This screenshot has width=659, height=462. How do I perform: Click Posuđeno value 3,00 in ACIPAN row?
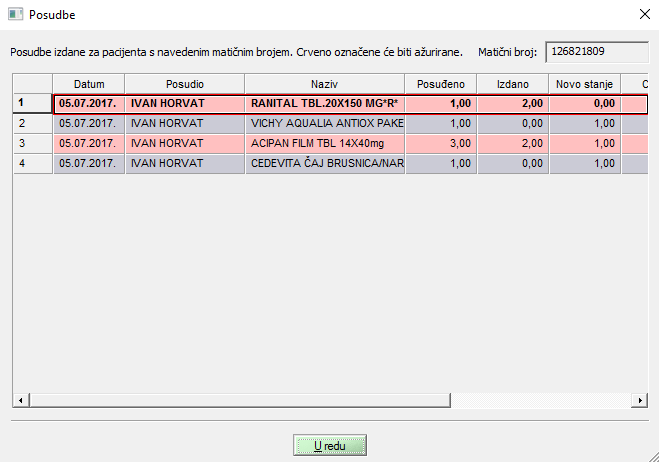point(441,143)
